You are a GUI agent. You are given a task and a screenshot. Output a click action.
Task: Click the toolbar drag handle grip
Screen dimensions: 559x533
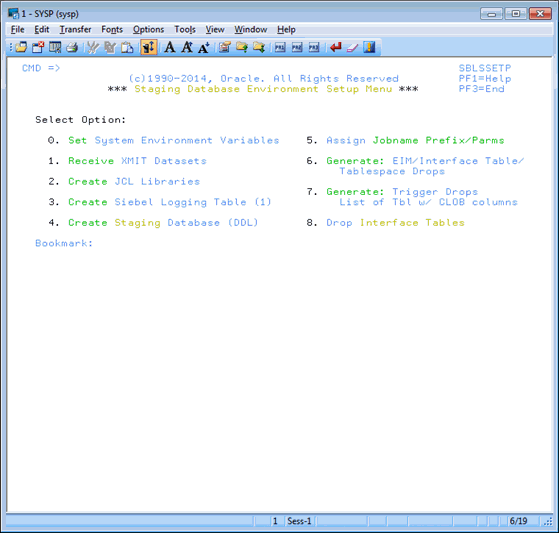click(11, 47)
